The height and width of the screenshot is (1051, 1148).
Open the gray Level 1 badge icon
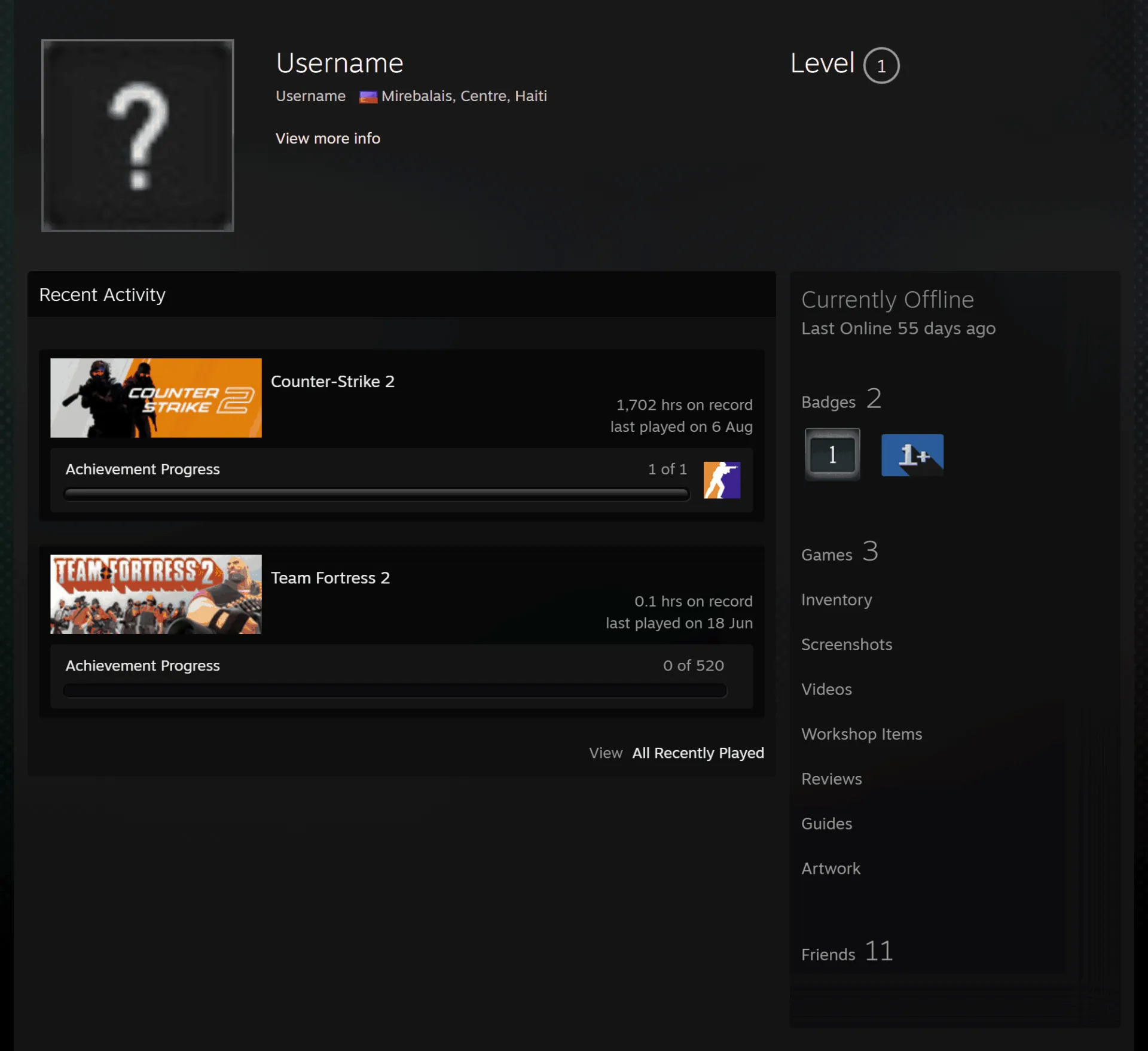[832, 454]
